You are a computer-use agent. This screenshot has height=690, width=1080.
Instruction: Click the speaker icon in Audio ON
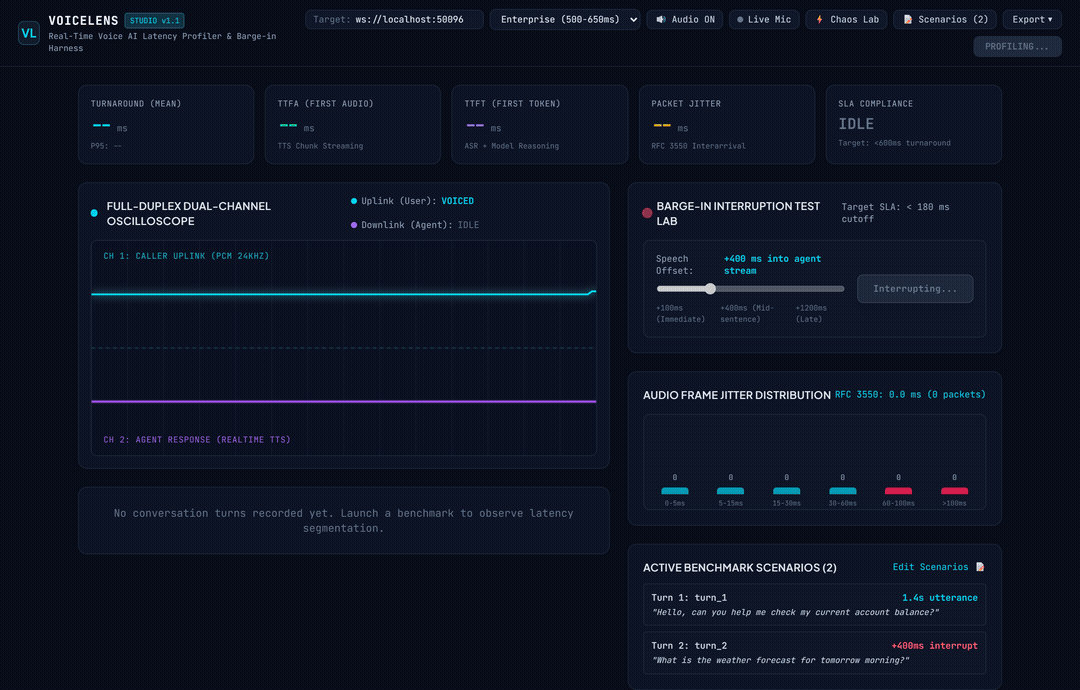[x=661, y=19]
